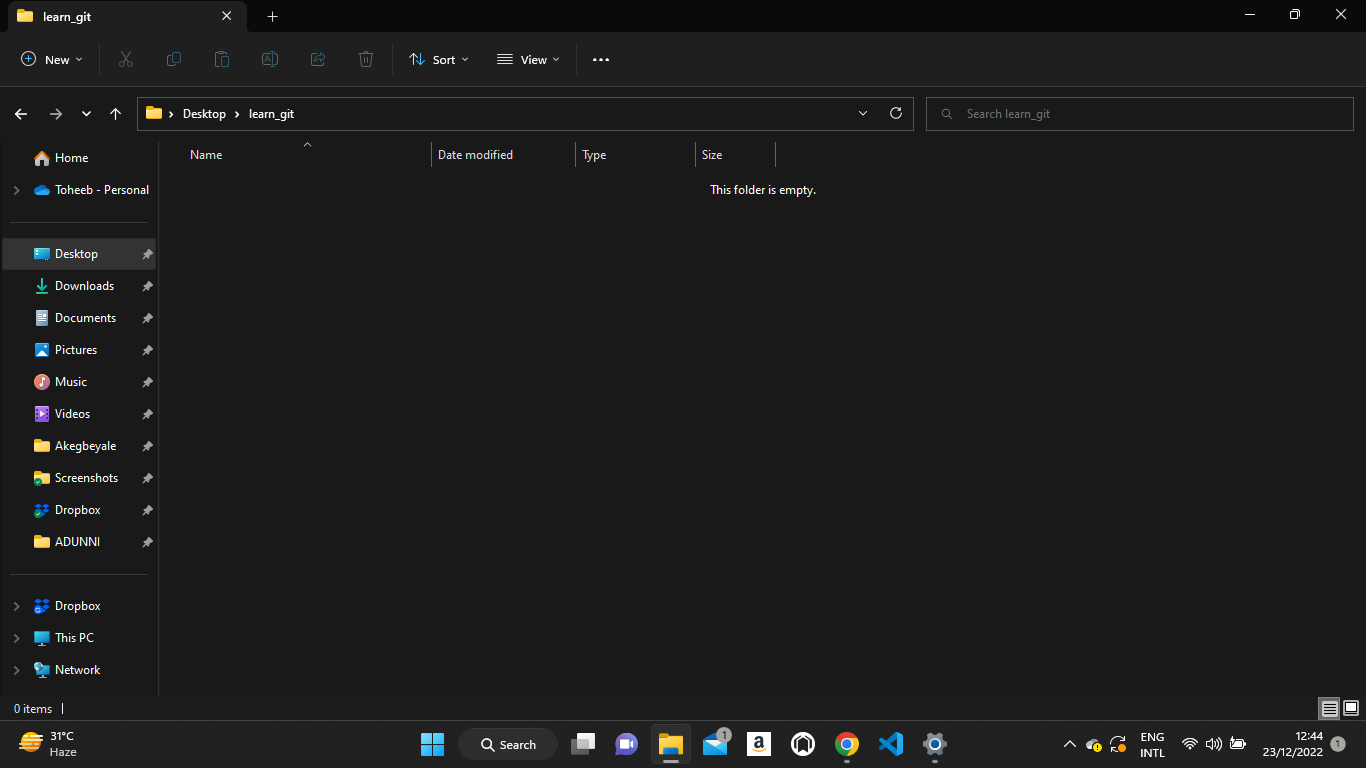Expand Toheeb - Personal OneDrive node
The height and width of the screenshot is (768, 1366).
coord(16,190)
